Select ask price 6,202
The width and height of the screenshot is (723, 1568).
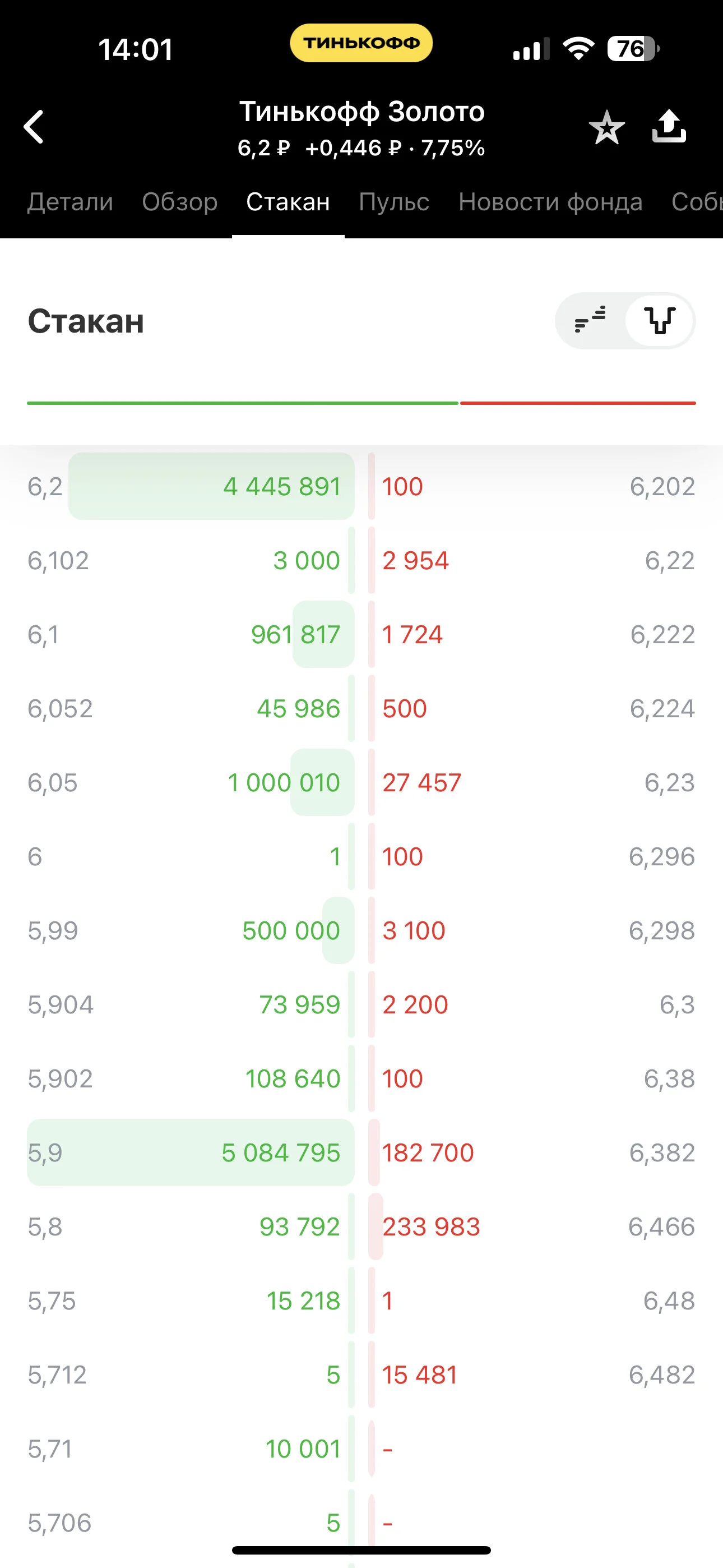pos(662,486)
